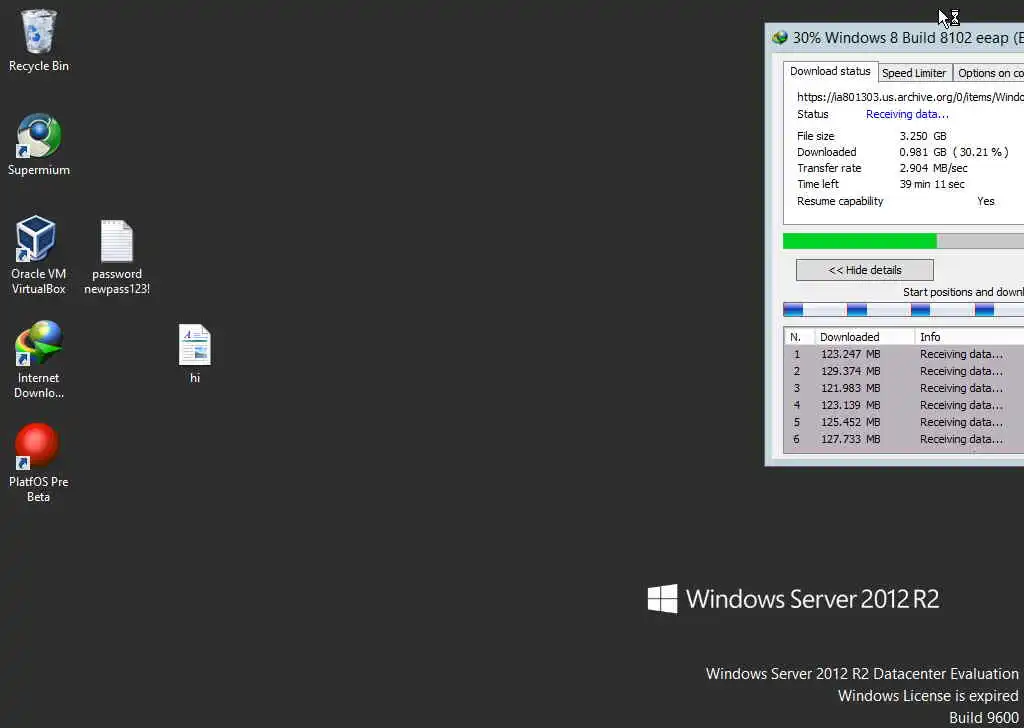
Task: Open the Options on completion tab
Action: click(989, 73)
